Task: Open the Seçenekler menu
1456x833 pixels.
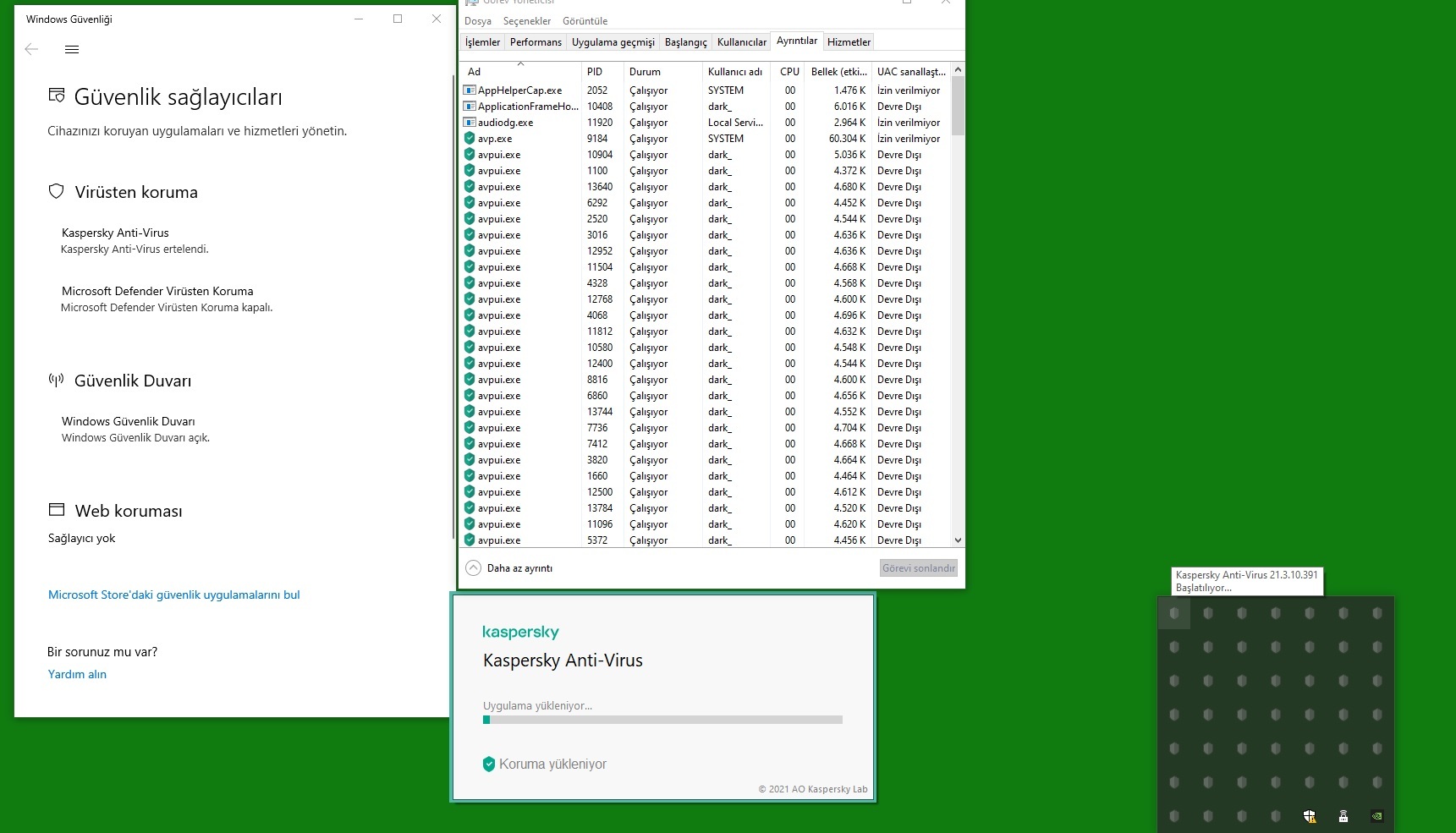Action: point(526,21)
